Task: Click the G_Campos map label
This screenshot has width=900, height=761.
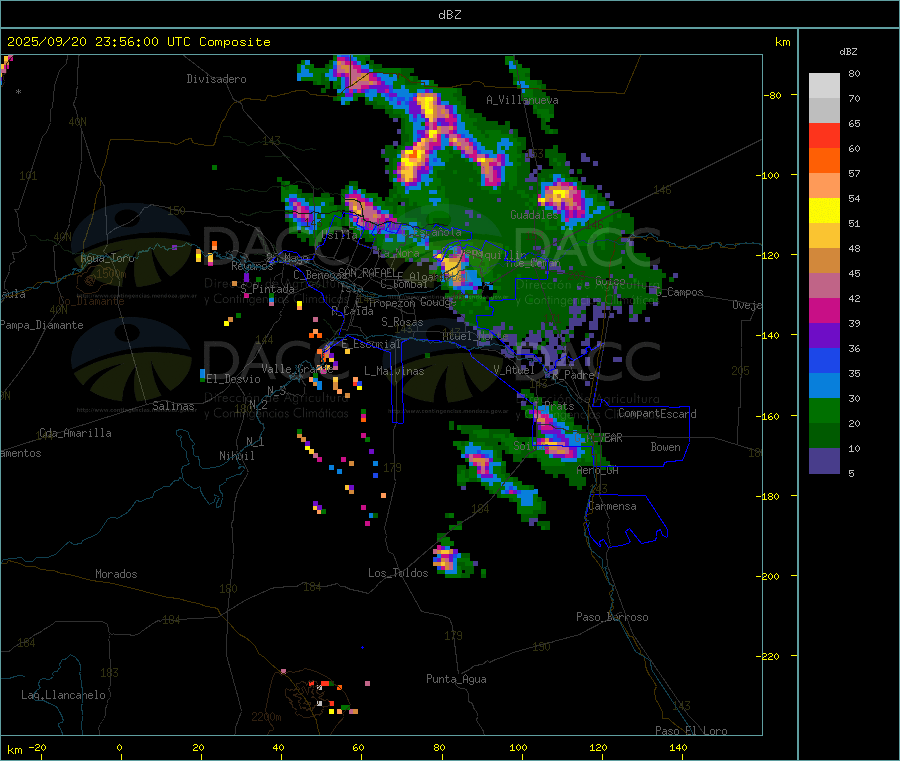Action: click(681, 292)
